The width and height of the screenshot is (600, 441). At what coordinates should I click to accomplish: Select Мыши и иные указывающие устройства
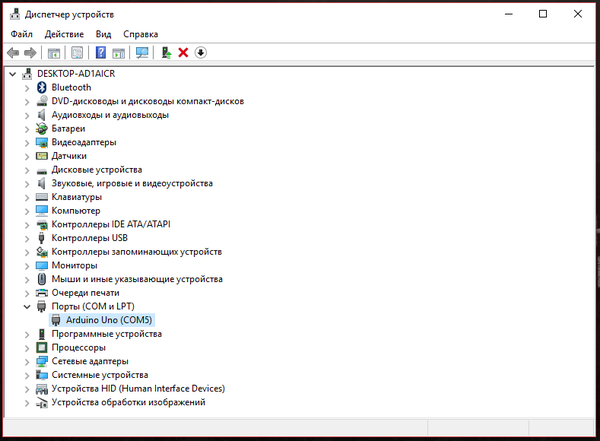[137, 279]
